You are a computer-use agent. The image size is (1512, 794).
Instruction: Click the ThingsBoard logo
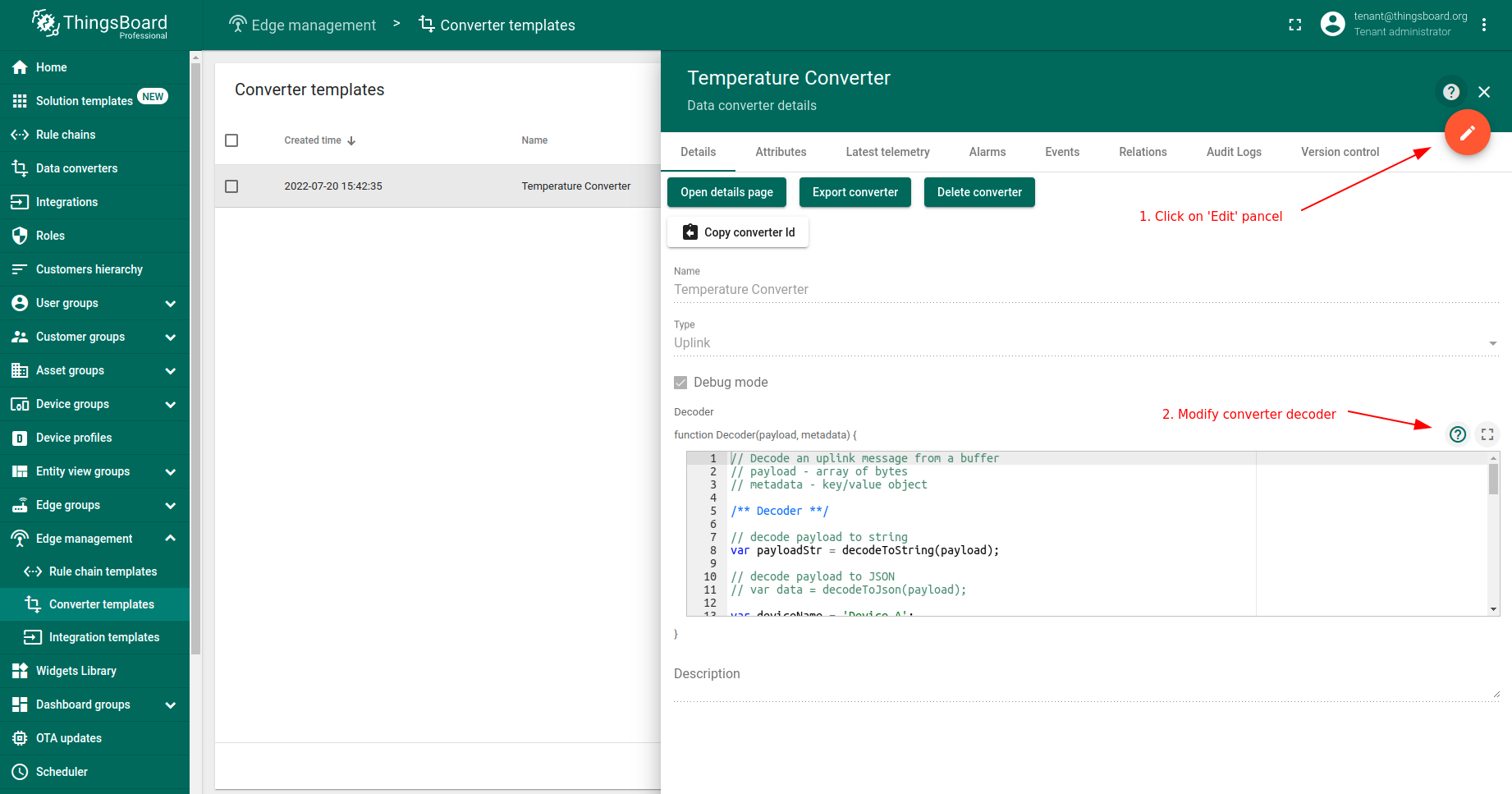[x=99, y=24]
